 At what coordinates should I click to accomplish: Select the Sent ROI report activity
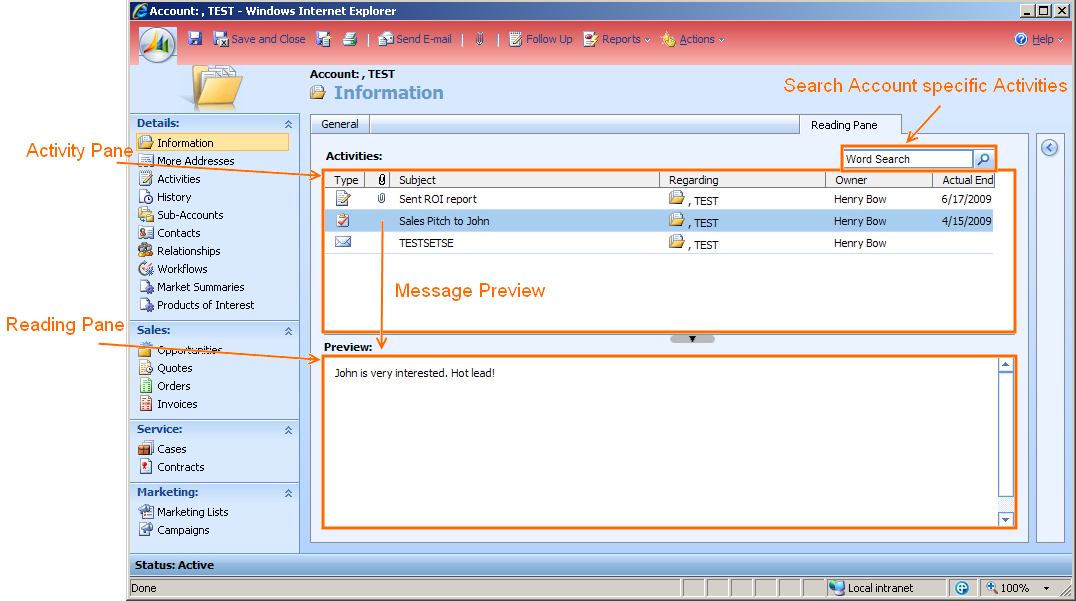(x=659, y=199)
